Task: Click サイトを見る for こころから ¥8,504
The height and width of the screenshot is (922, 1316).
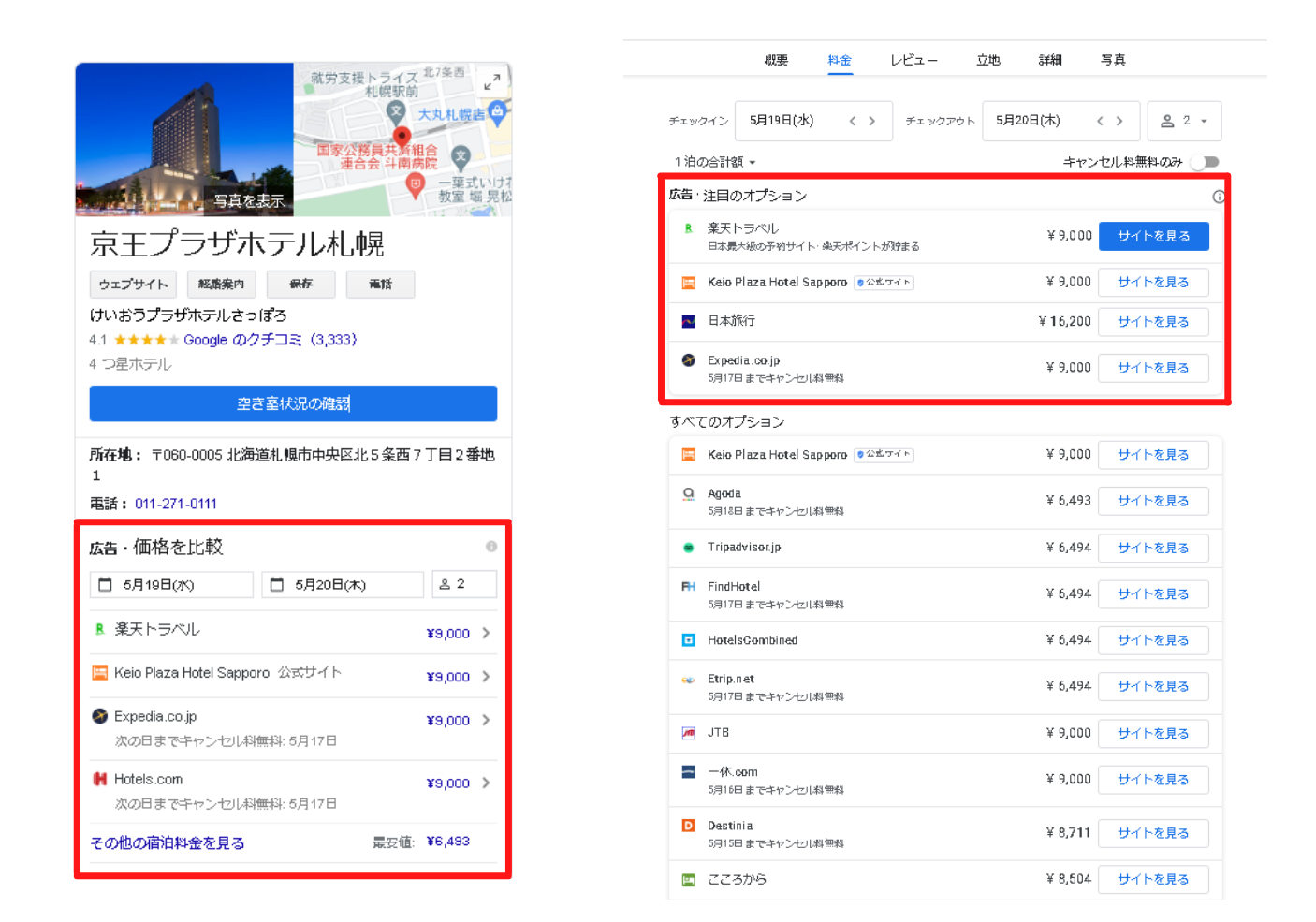Action: point(1154,879)
